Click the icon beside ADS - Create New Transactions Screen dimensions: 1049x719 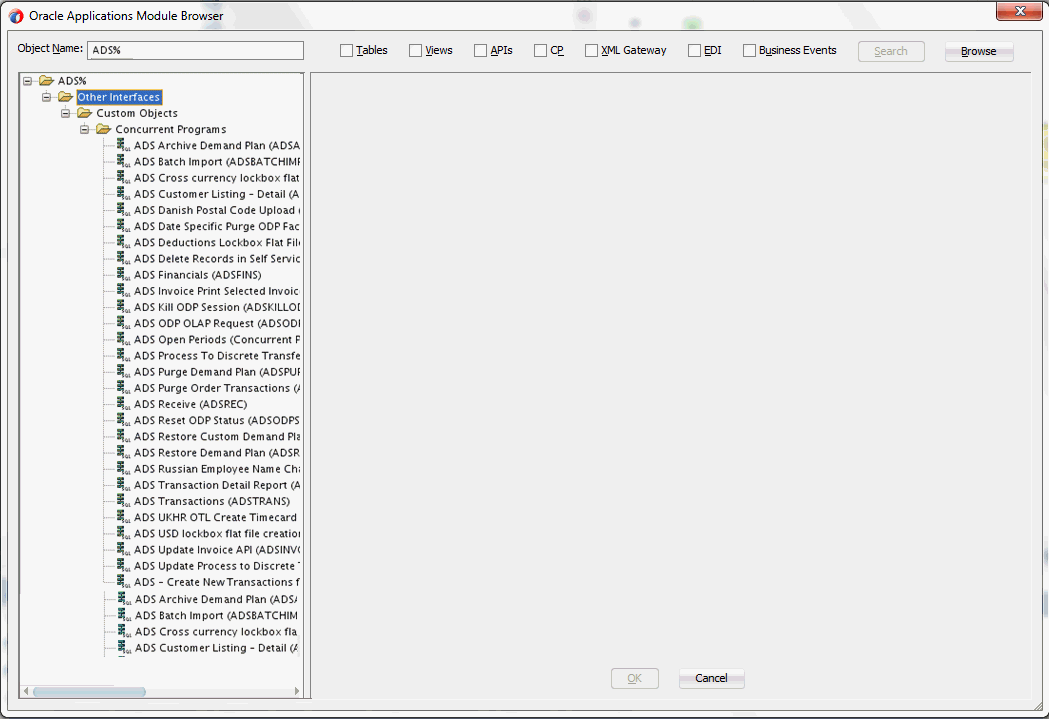coord(124,582)
